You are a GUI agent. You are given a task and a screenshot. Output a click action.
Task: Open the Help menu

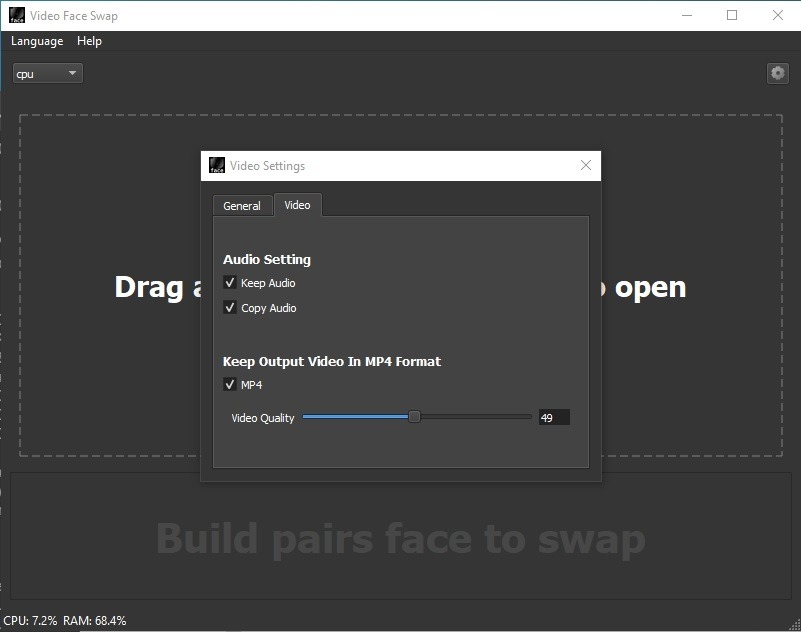[89, 41]
